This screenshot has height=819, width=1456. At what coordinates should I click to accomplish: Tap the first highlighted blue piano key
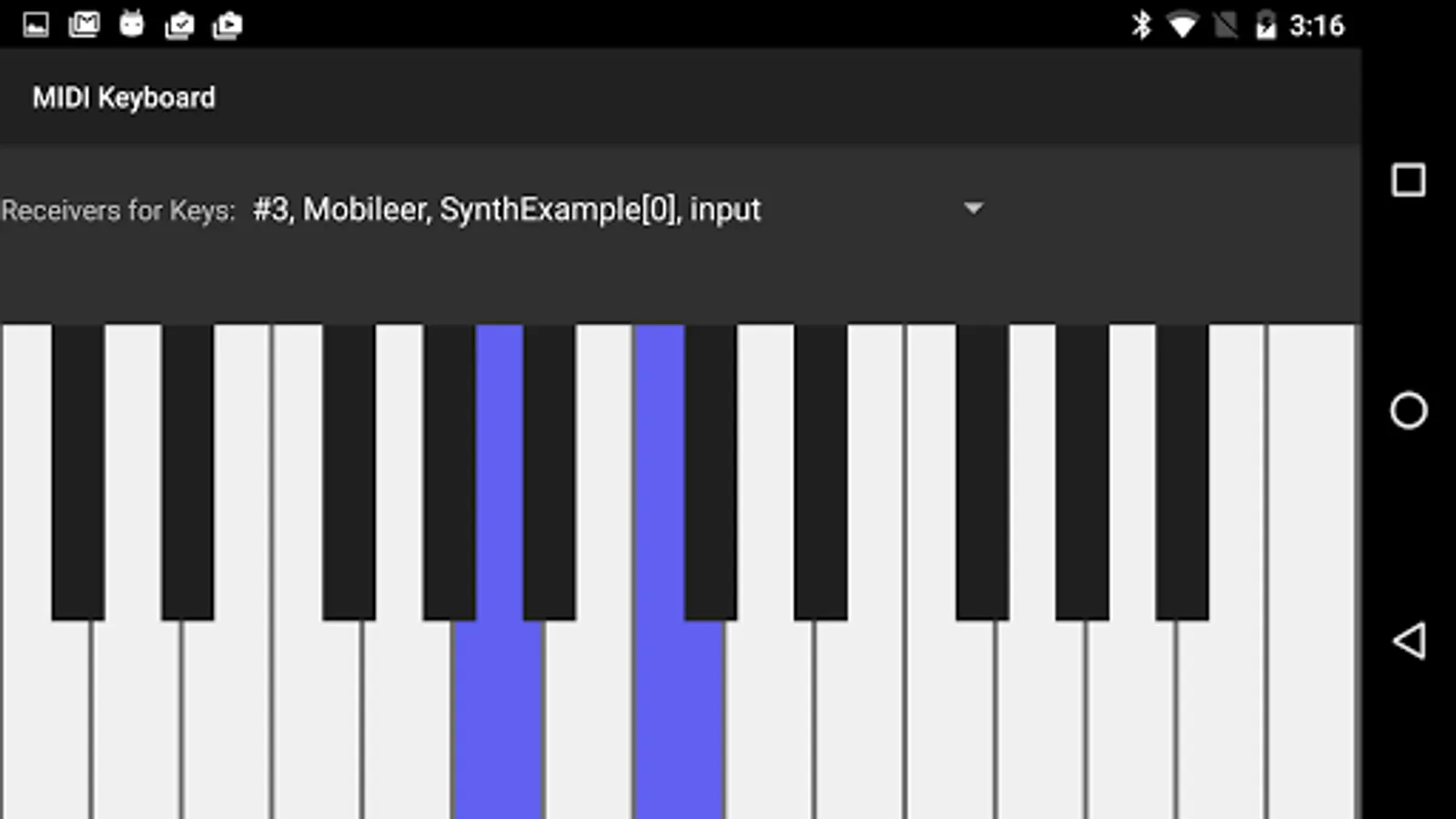[x=499, y=719]
